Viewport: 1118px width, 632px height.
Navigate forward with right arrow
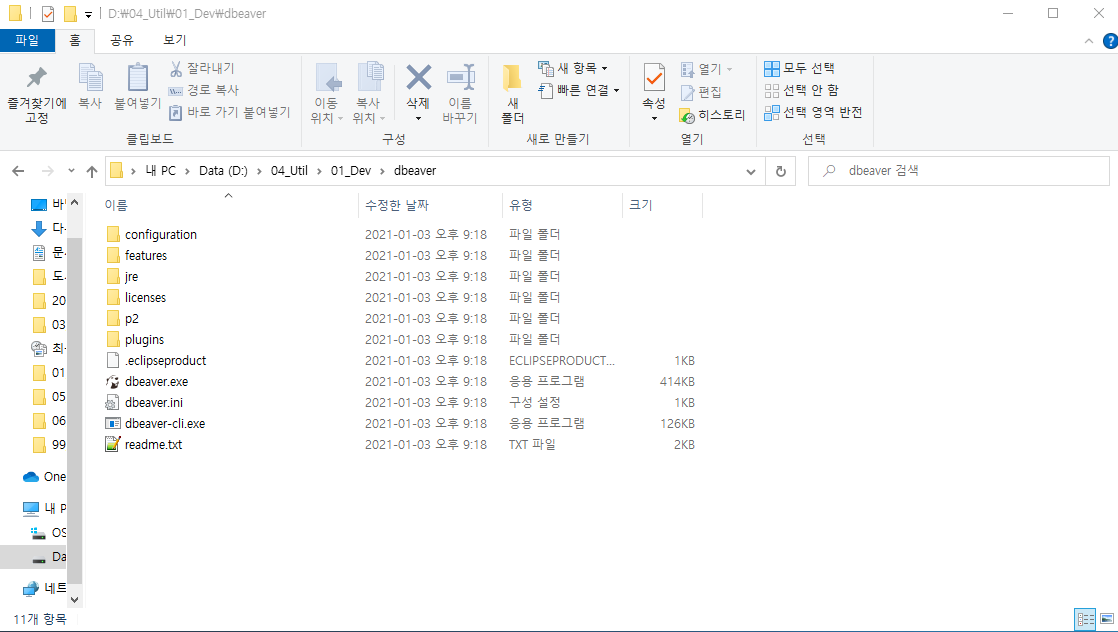[x=48, y=171]
